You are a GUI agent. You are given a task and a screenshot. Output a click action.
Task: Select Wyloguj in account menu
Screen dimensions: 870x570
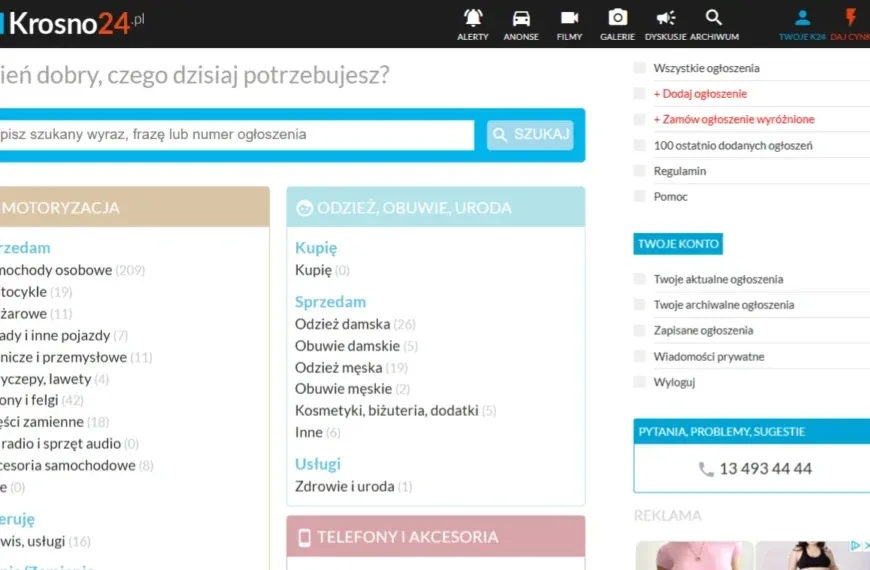(674, 382)
